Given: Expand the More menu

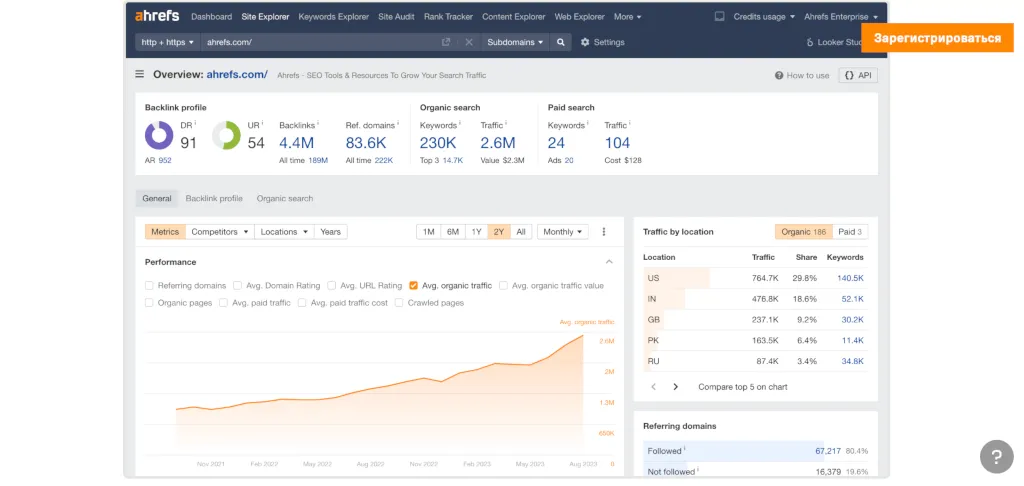Looking at the screenshot, I should 628,16.
